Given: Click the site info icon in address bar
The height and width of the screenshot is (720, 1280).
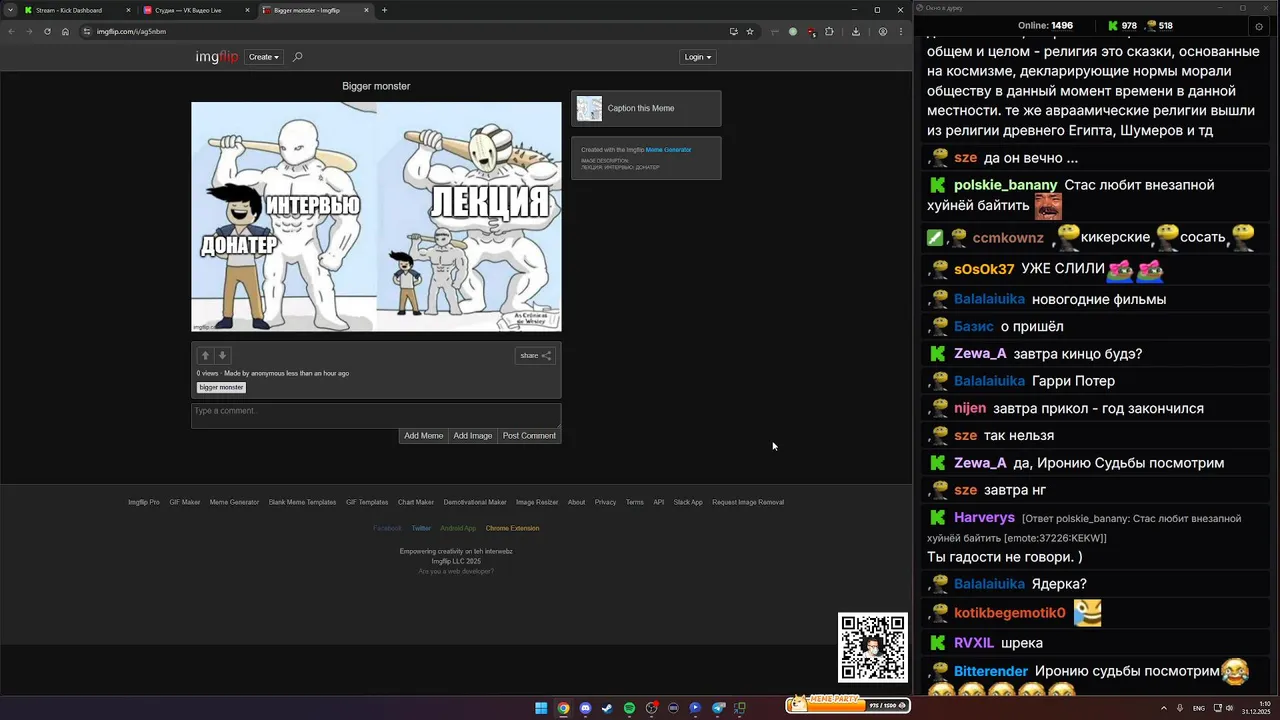Looking at the screenshot, I should [87, 31].
